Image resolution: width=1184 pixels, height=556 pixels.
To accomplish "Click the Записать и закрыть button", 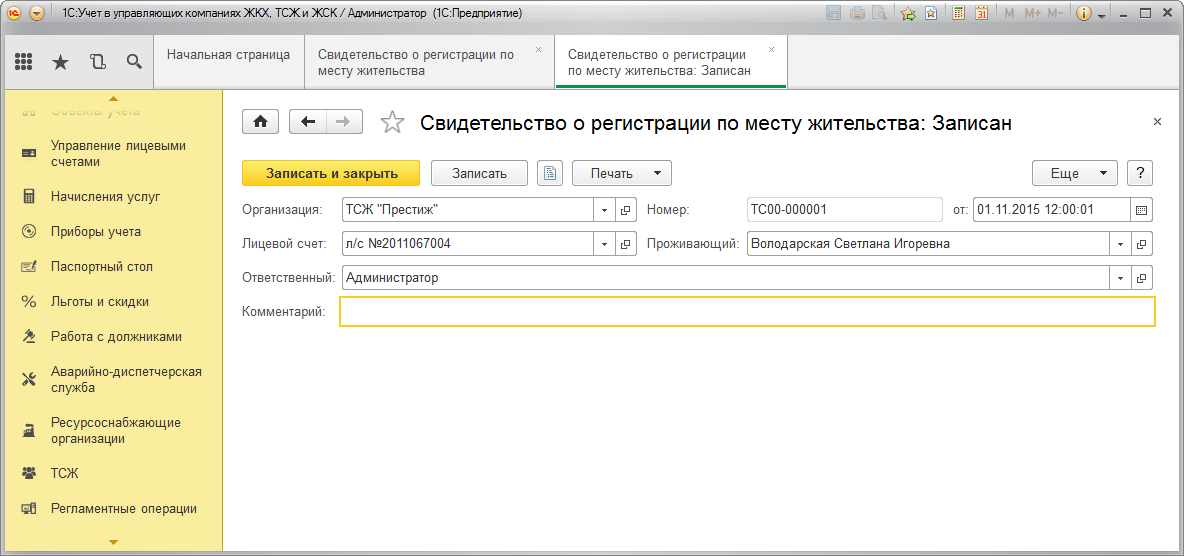I will click(332, 173).
